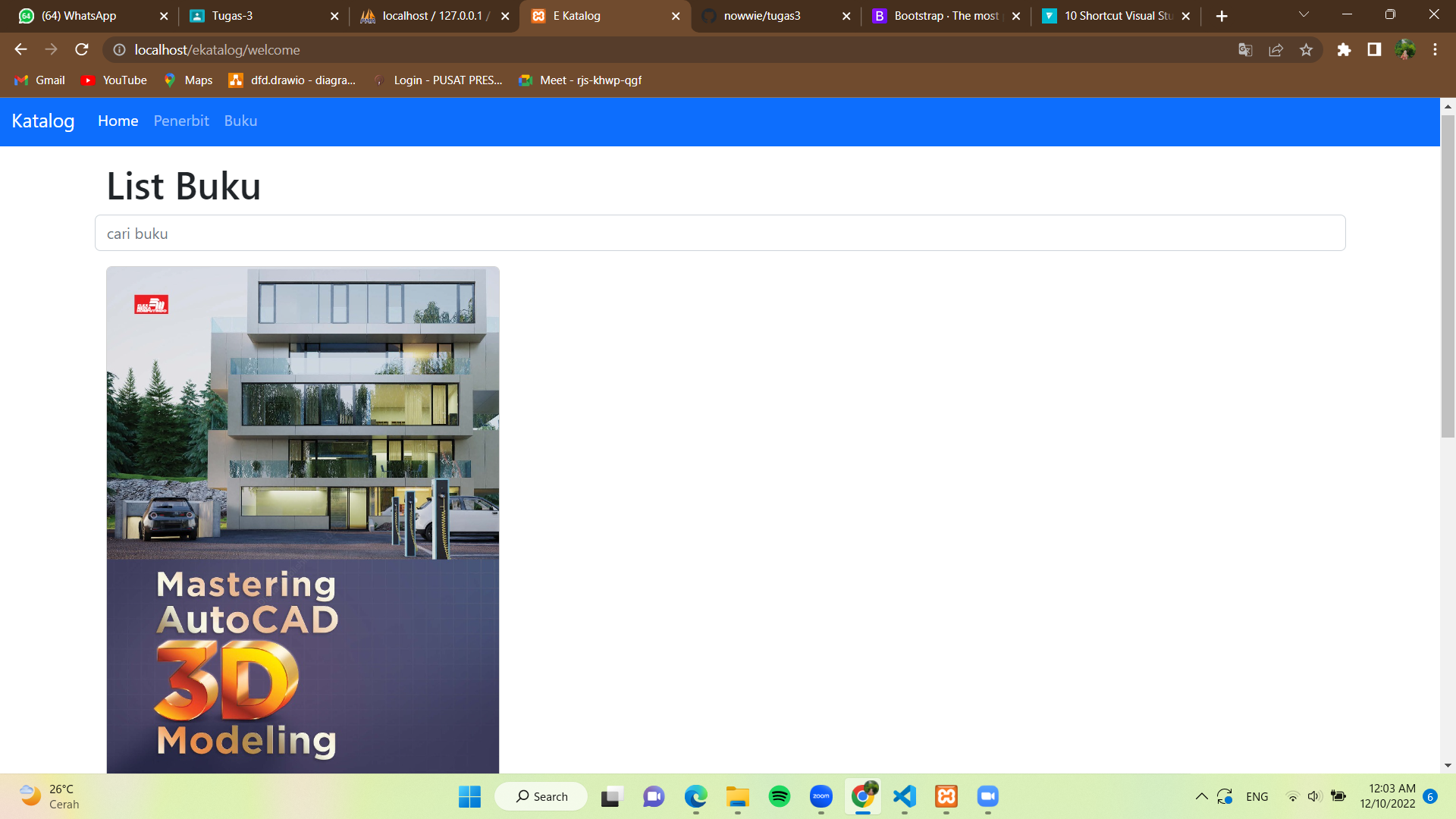Expand the tab search dropdown arrow

(1304, 15)
